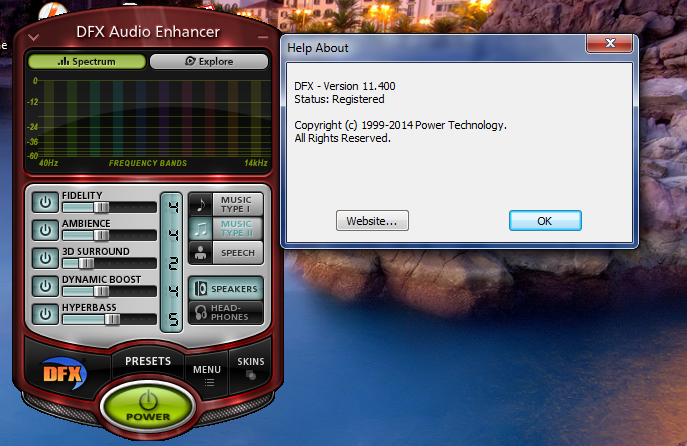This screenshot has height=446, width=687.
Task: Click the 3D Surround level digit 2
Action: pyautogui.click(x=174, y=263)
